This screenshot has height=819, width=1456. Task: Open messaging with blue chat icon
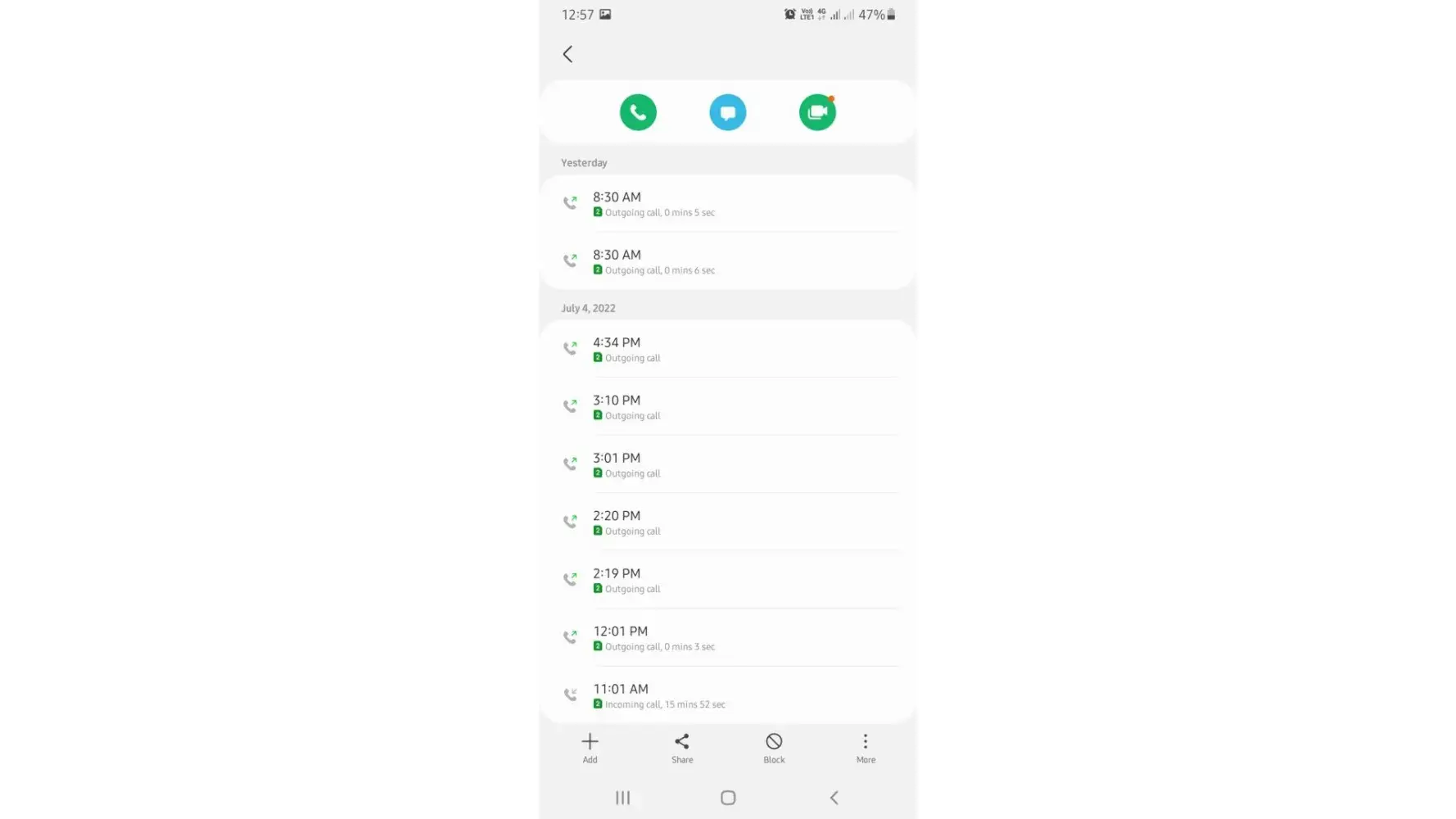coord(727,112)
